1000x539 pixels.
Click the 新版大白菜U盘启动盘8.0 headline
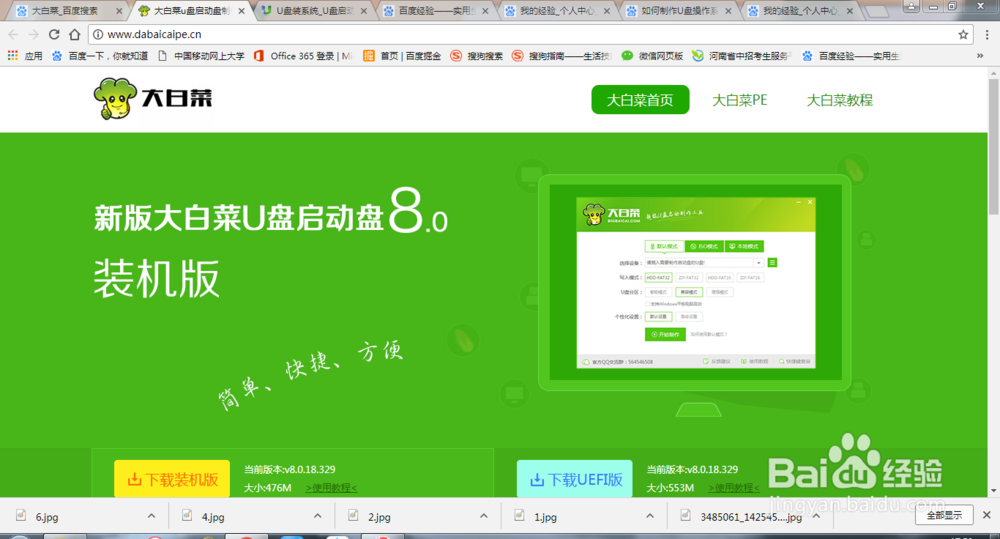coord(271,212)
